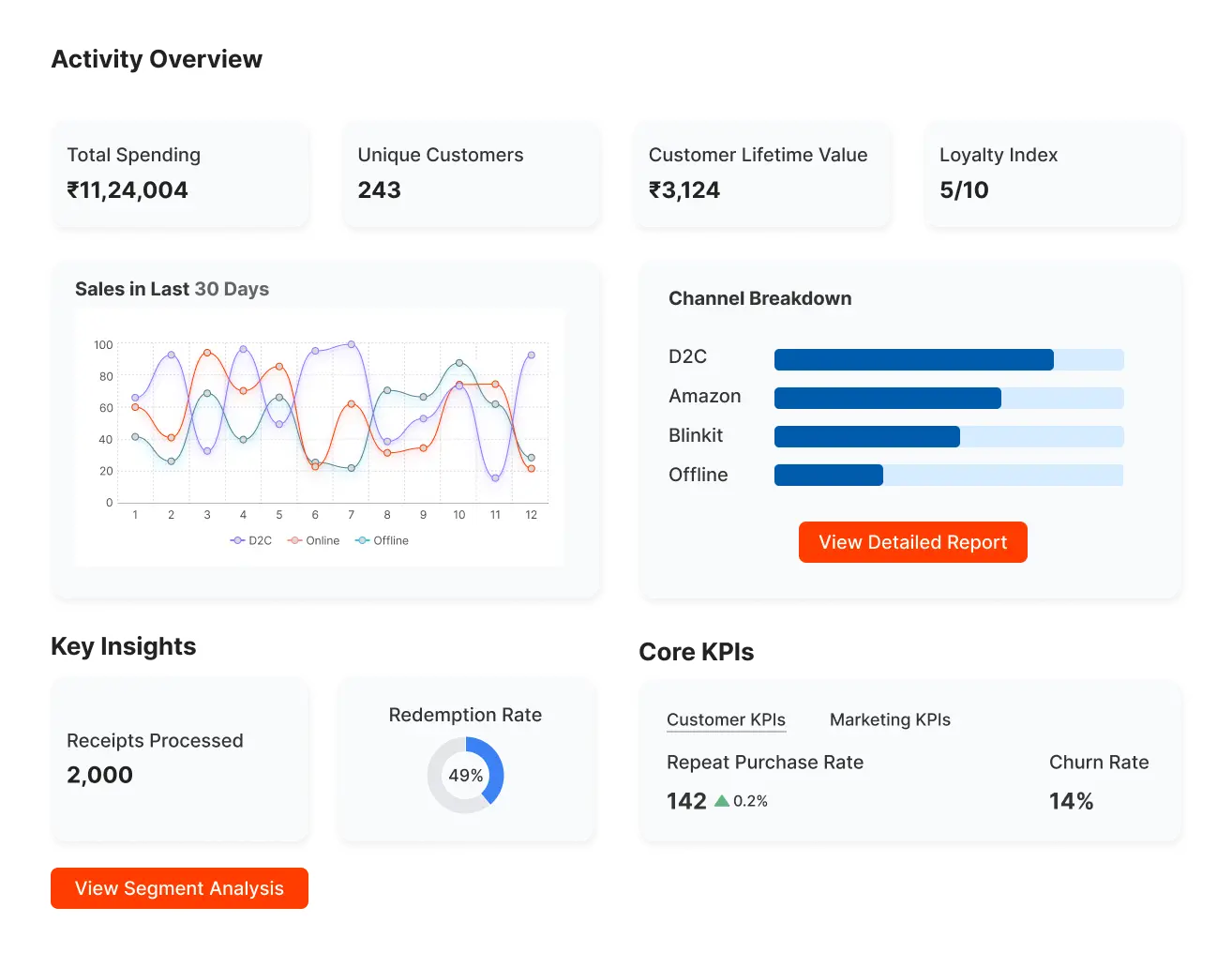
Task: Select the Marketing KPIs tab
Action: [x=890, y=719]
